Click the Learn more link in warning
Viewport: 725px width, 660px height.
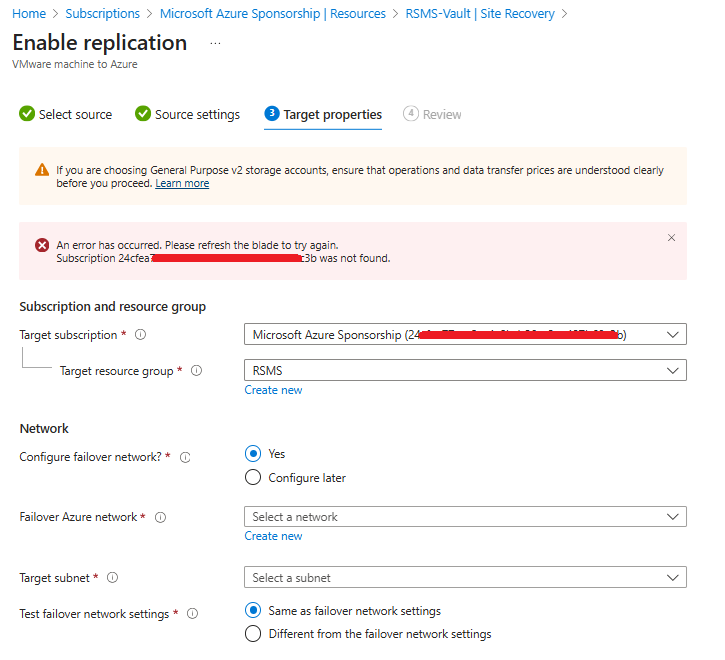tap(182, 184)
